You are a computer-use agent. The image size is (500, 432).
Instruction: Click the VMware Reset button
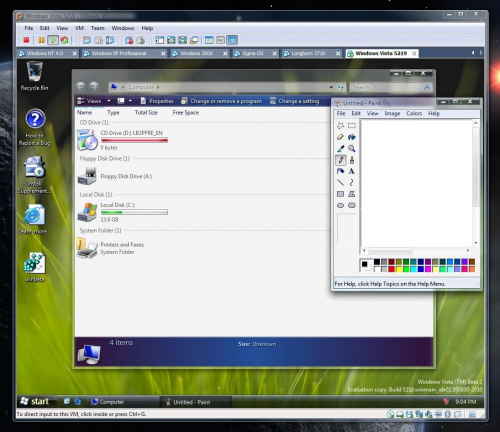pos(64,40)
